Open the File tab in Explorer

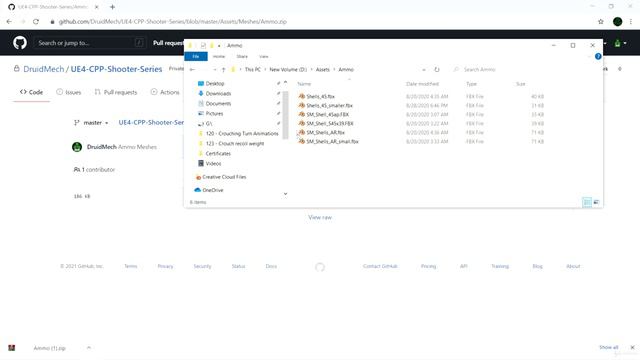coord(196,56)
